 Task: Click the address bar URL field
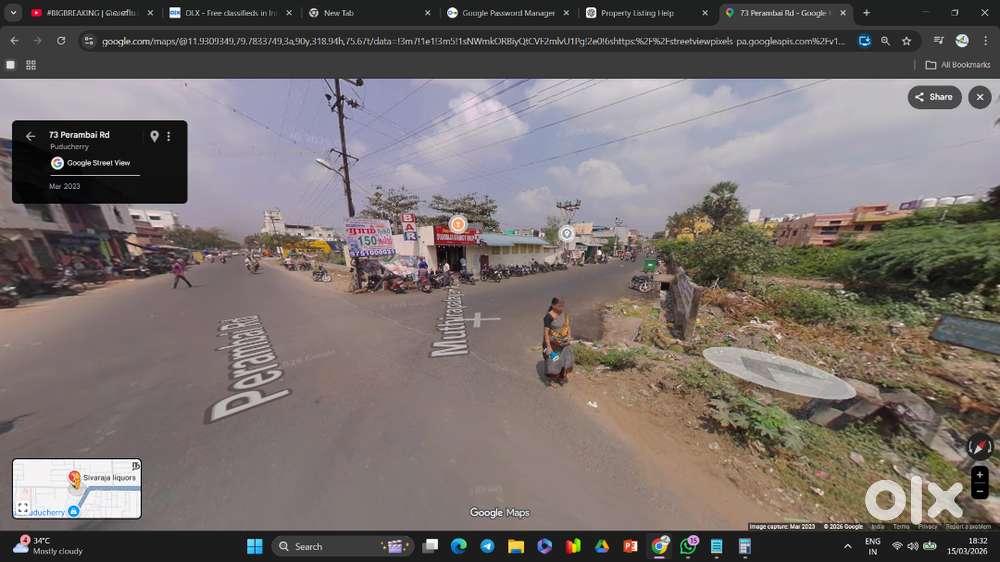[x=470, y=41]
